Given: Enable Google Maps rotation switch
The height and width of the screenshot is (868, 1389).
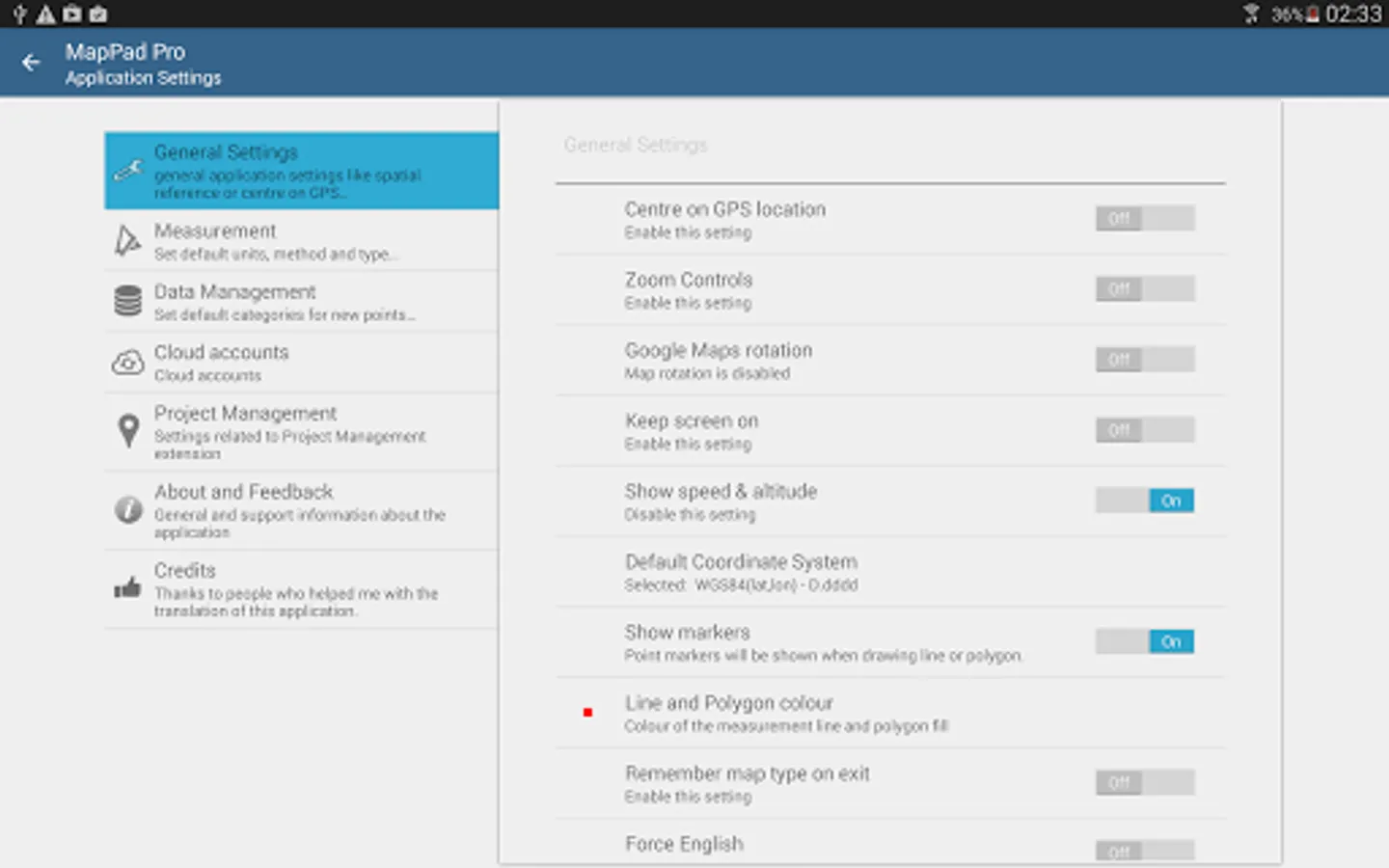Looking at the screenshot, I should 1145,359.
